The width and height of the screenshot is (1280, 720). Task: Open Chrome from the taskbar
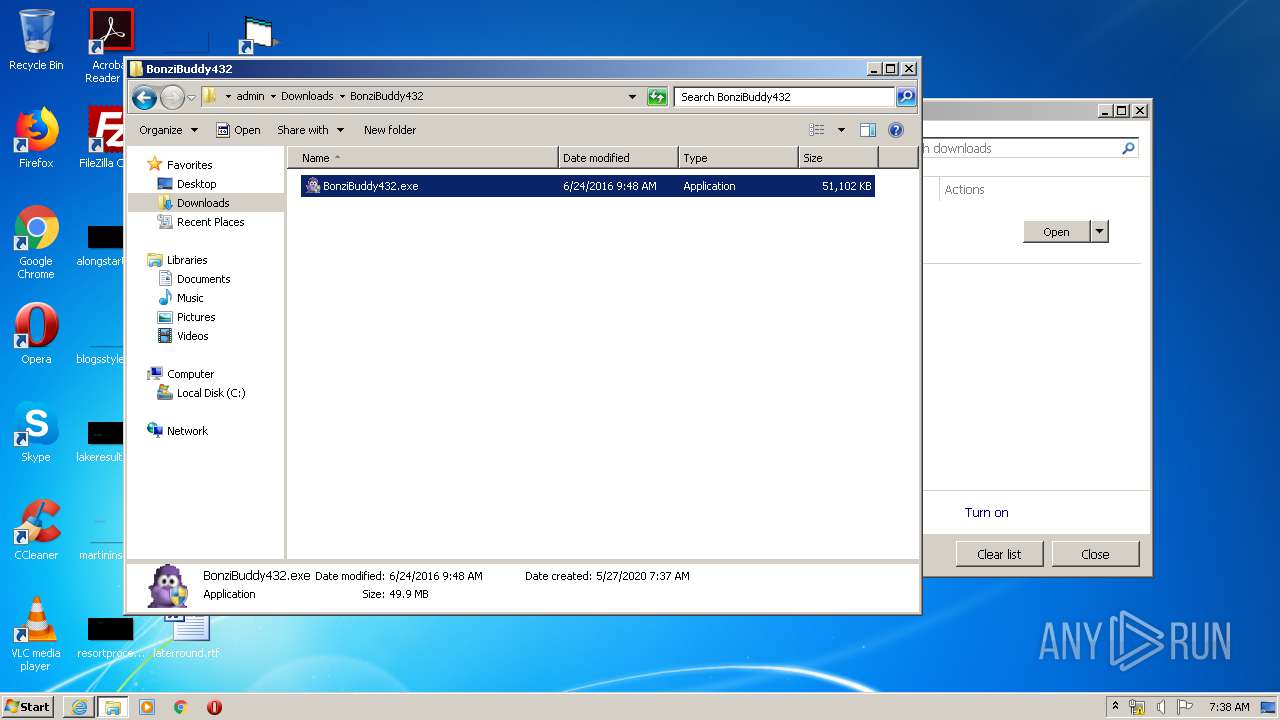tap(181, 707)
